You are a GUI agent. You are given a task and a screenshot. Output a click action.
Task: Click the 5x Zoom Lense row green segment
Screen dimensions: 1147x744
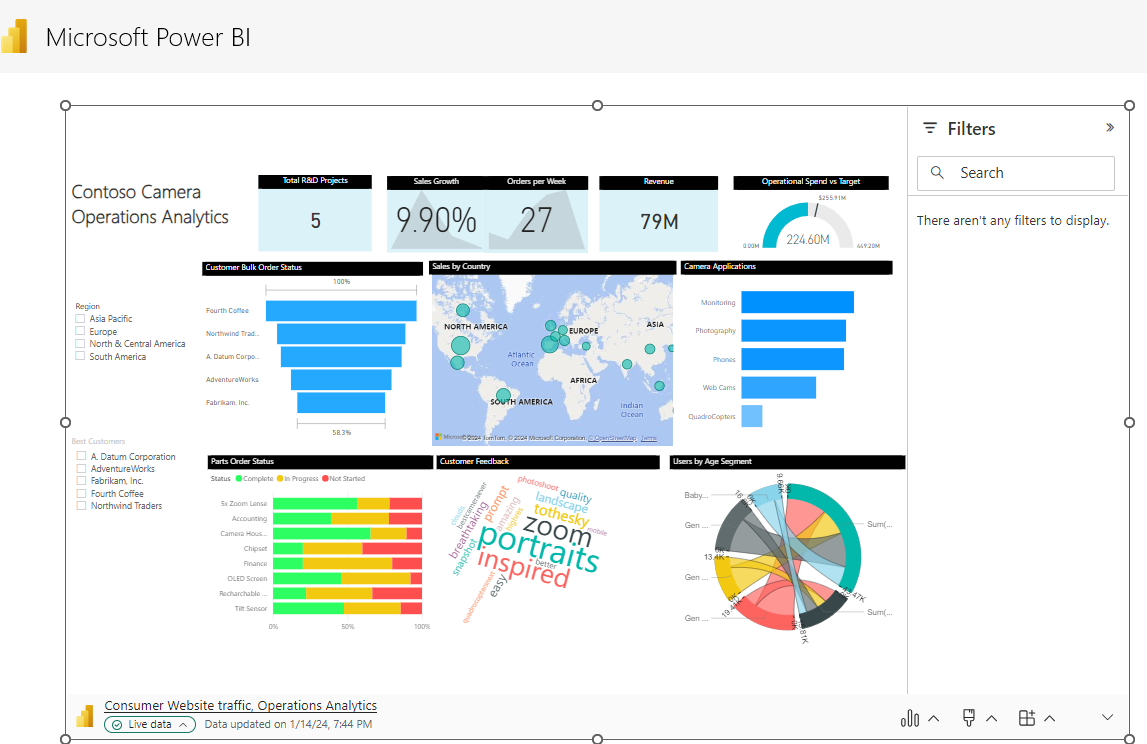pyautogui.click(x=315, y=503)
